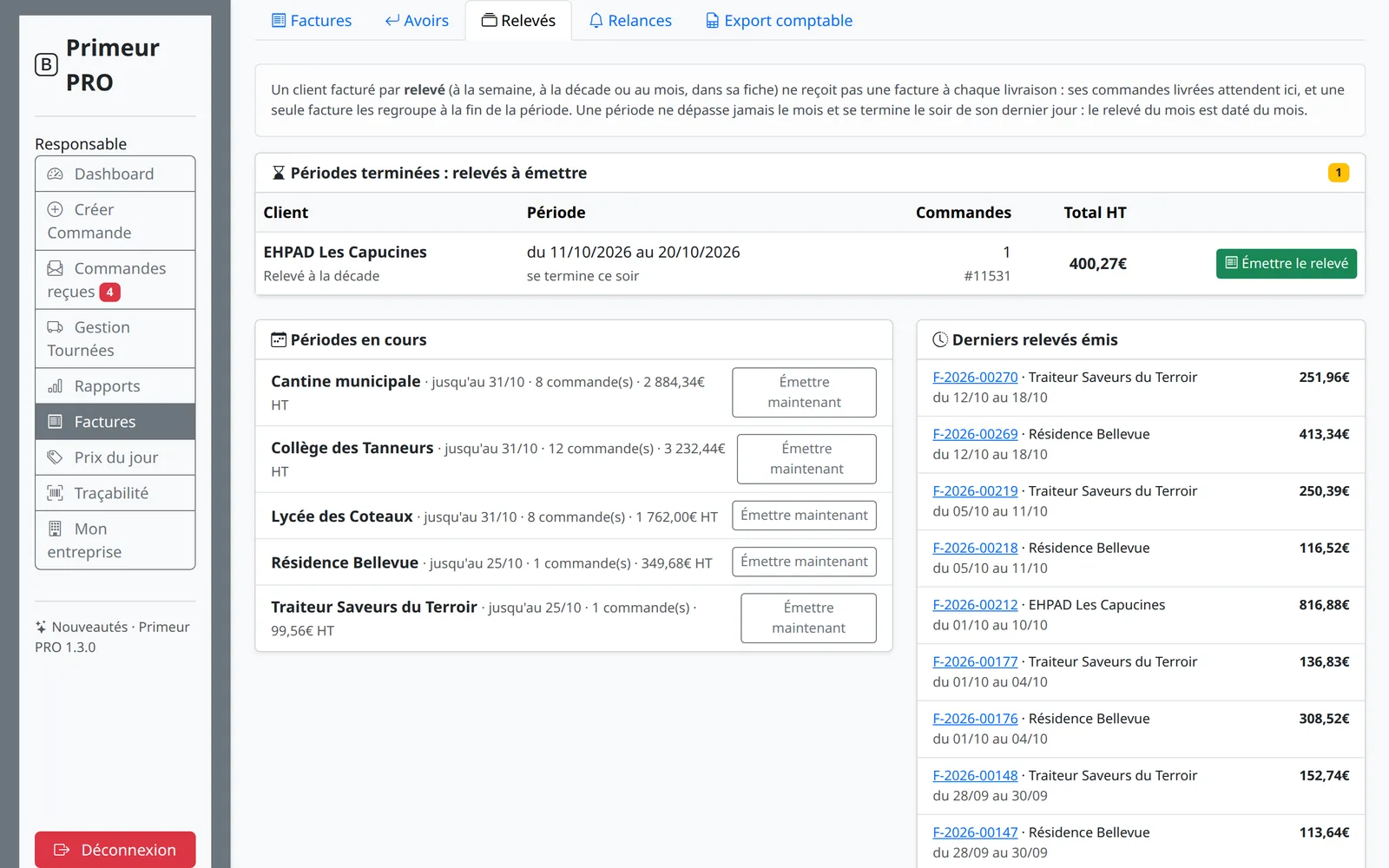1389x868 pixels.
Task: Click the Primeur PRO logo icon
Action: click(46, 65)
